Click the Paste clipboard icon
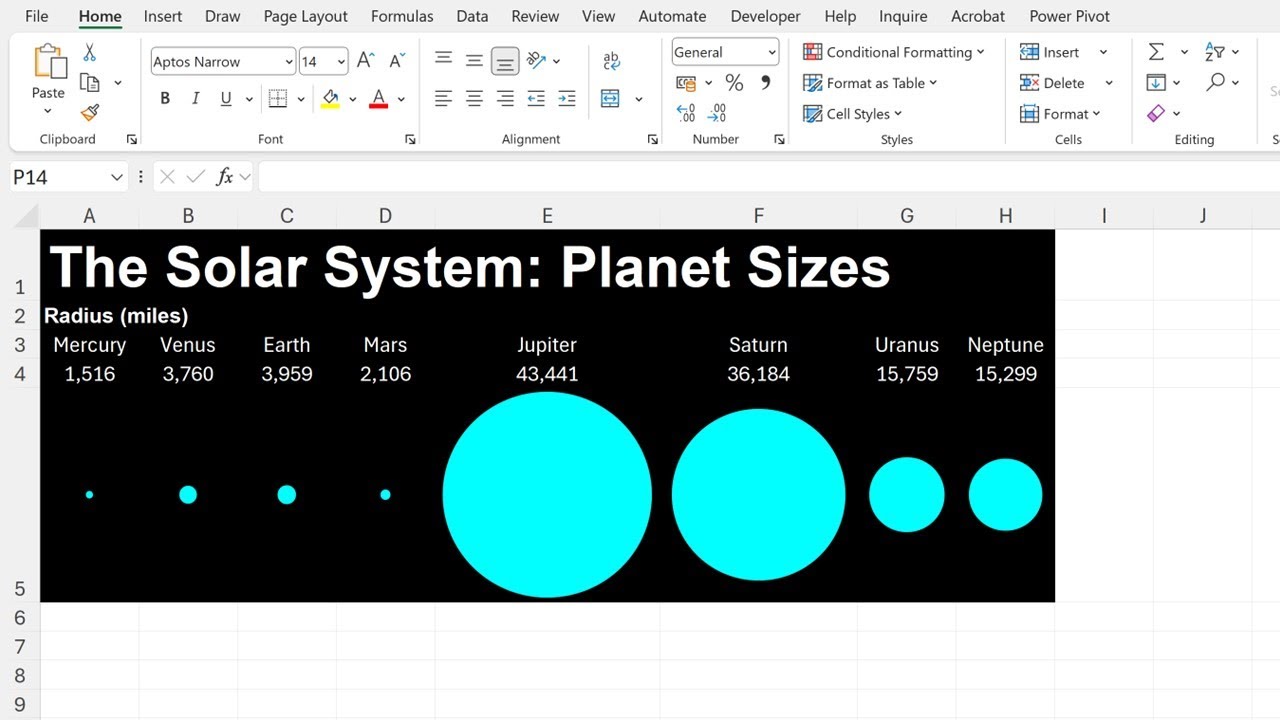 [x=49, y=62]
